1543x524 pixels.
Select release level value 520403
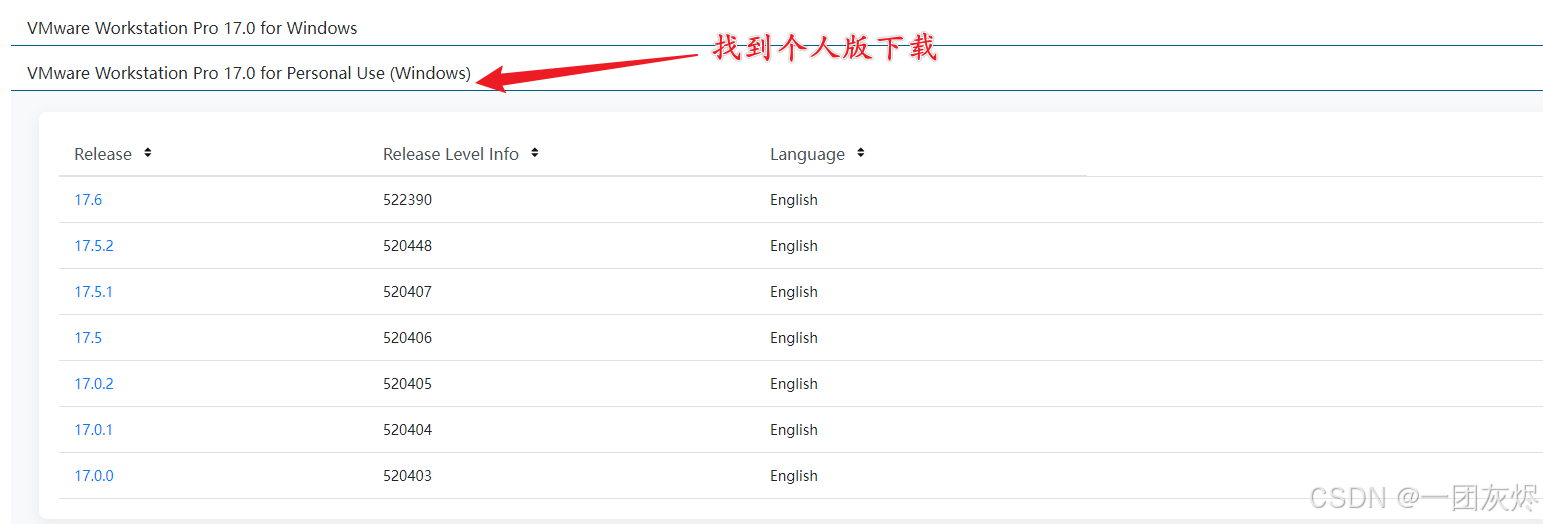tap(407, 476)
